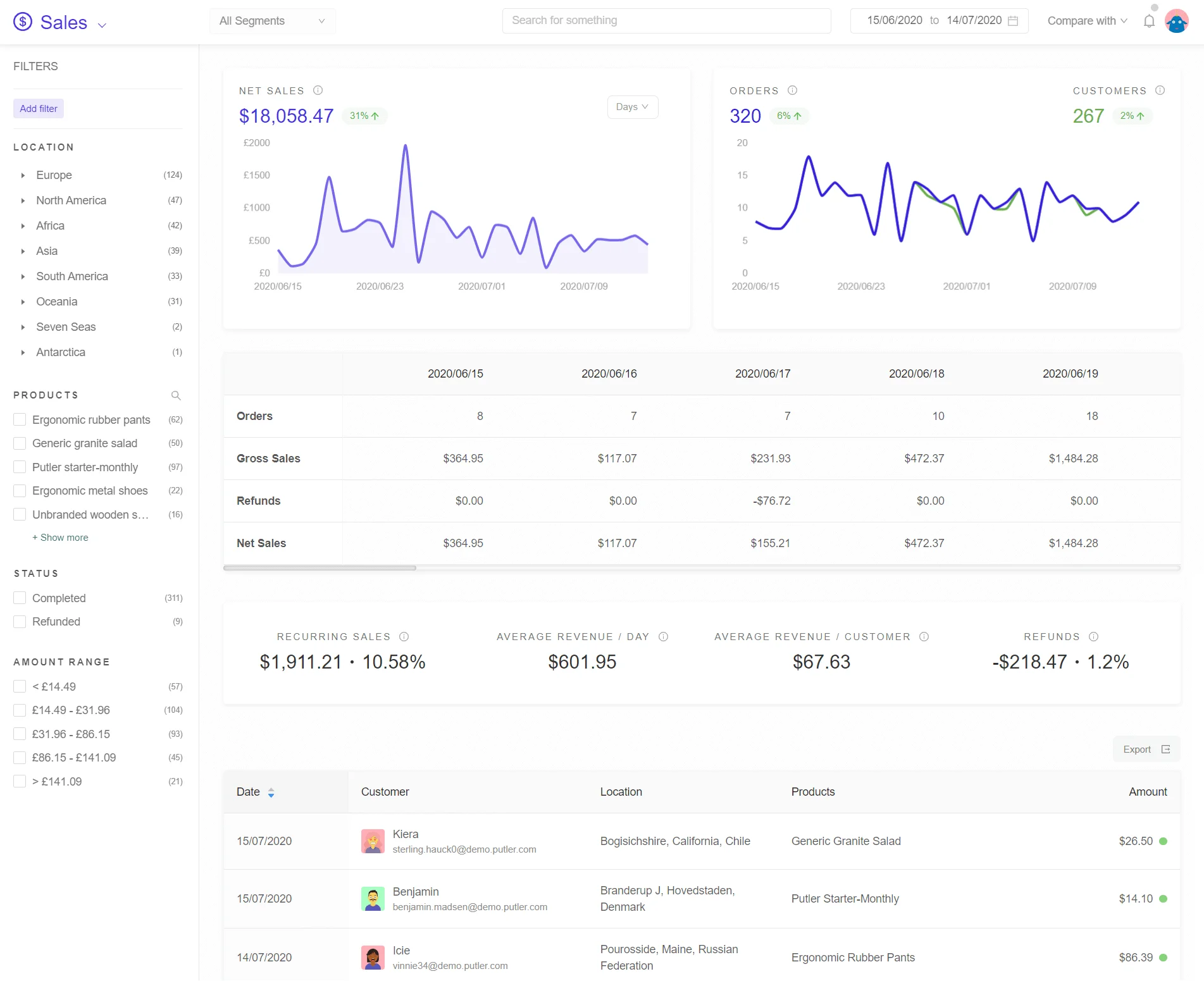Enable Refunded status filter
The image size is (1204, 981).
(x=20, y=622)
